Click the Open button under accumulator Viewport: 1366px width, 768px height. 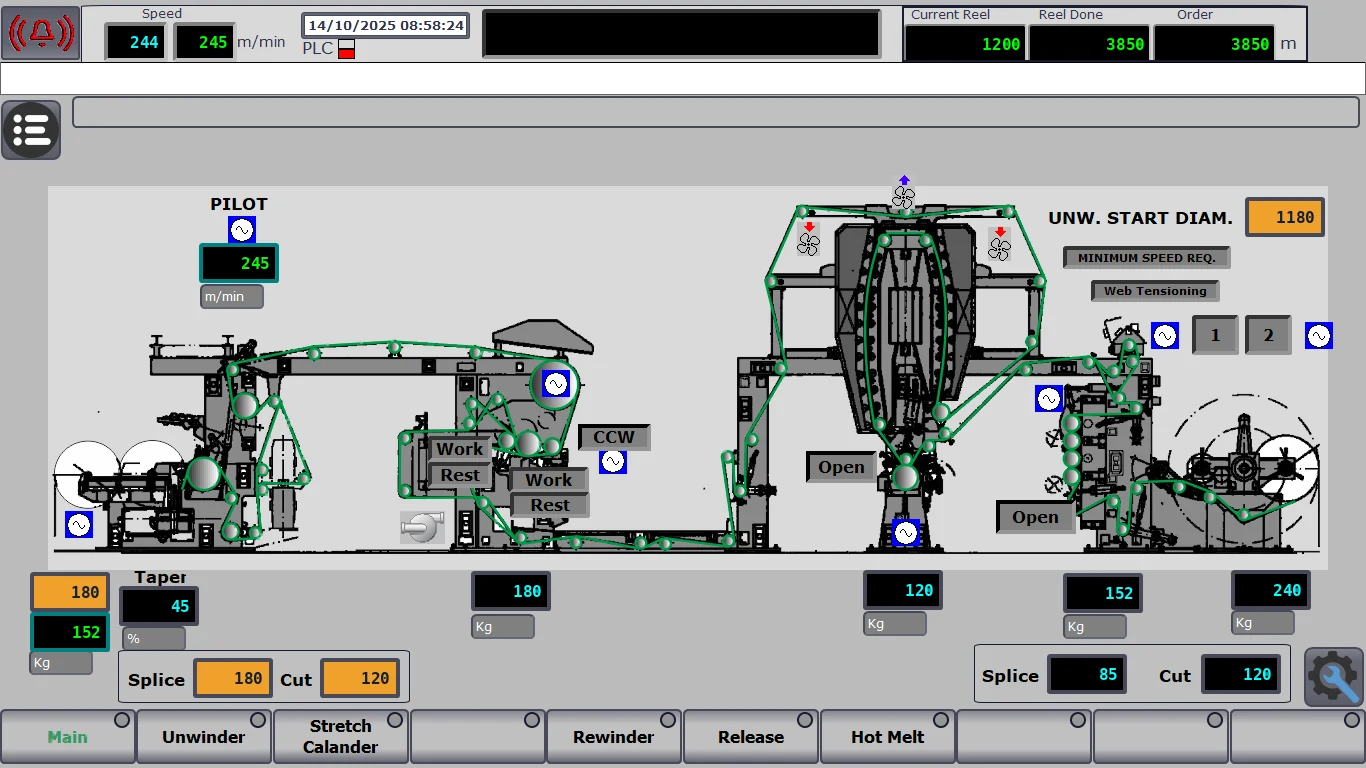841,467
